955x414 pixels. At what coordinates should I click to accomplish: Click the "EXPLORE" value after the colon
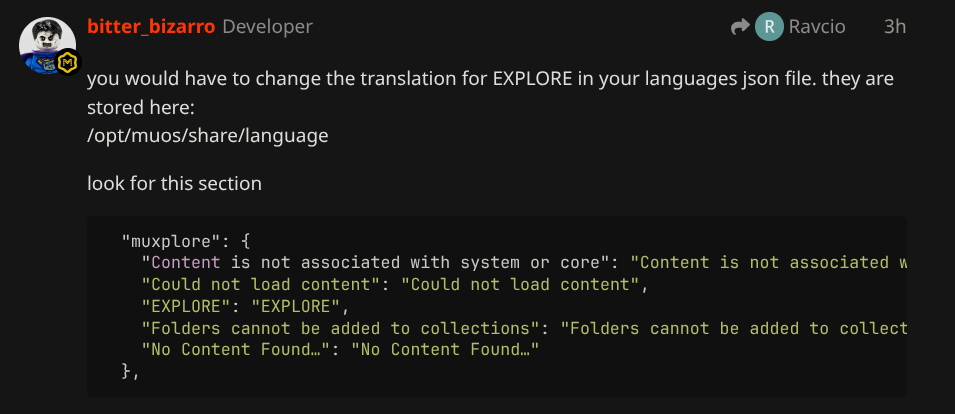296,306
